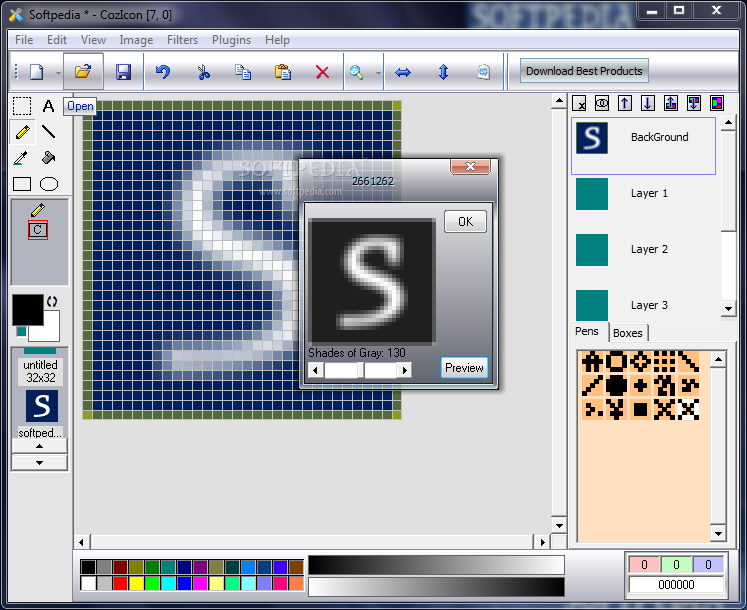The image size is (747, 610).
Task: Select Layer 3 in layers list
Action: coord(643,305)
